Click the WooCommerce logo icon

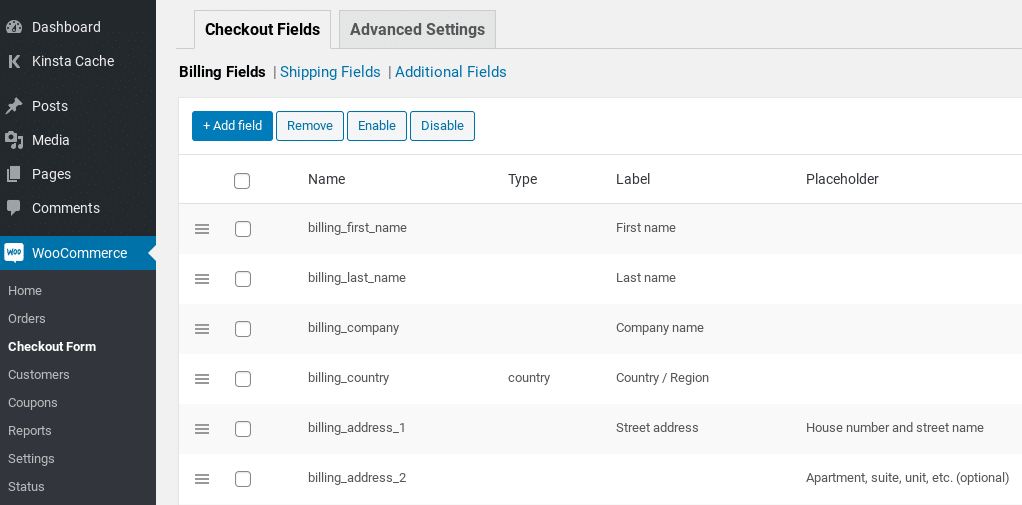click(14, 253)
